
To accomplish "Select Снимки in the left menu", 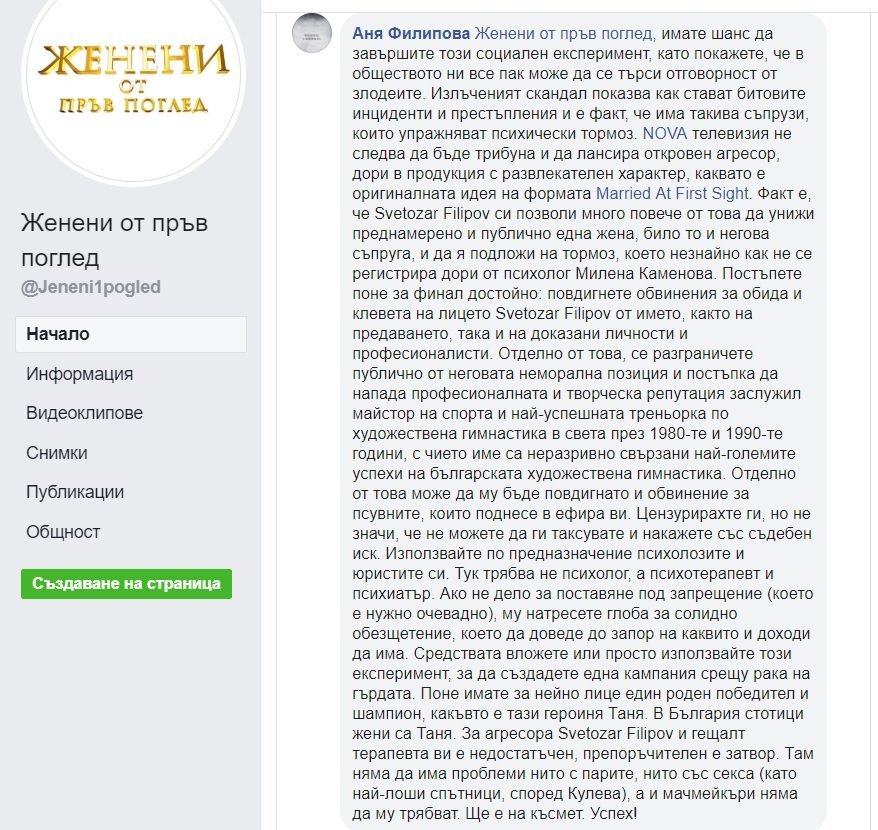I will [x=57, y=453].
